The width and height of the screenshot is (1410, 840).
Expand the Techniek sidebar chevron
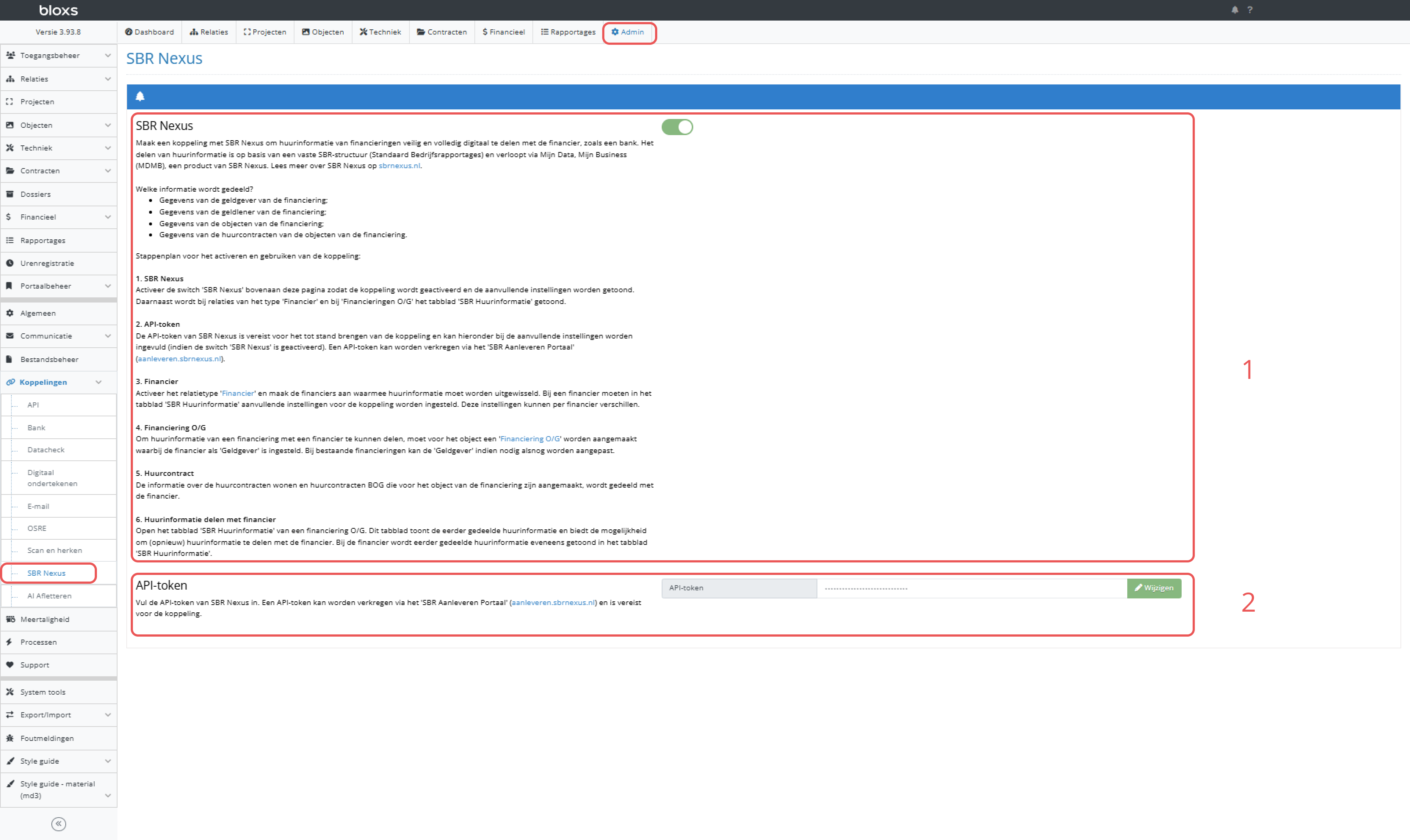[108, 148]
